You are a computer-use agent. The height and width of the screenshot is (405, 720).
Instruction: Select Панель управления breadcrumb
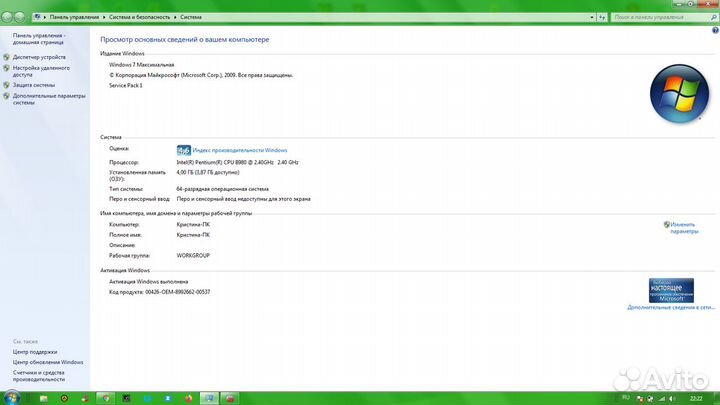[x=74, y=17]
